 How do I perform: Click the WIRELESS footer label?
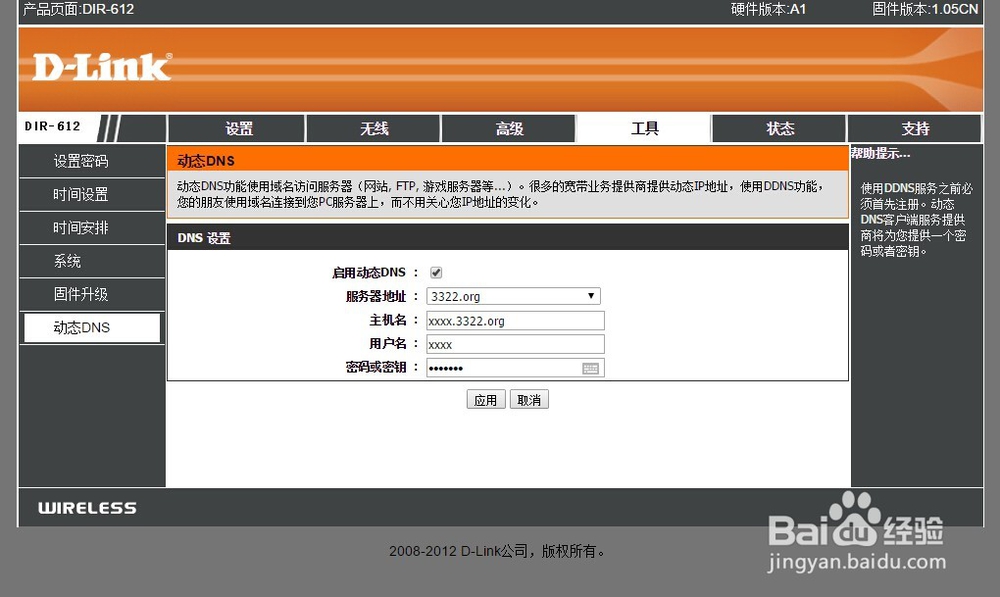87,508
